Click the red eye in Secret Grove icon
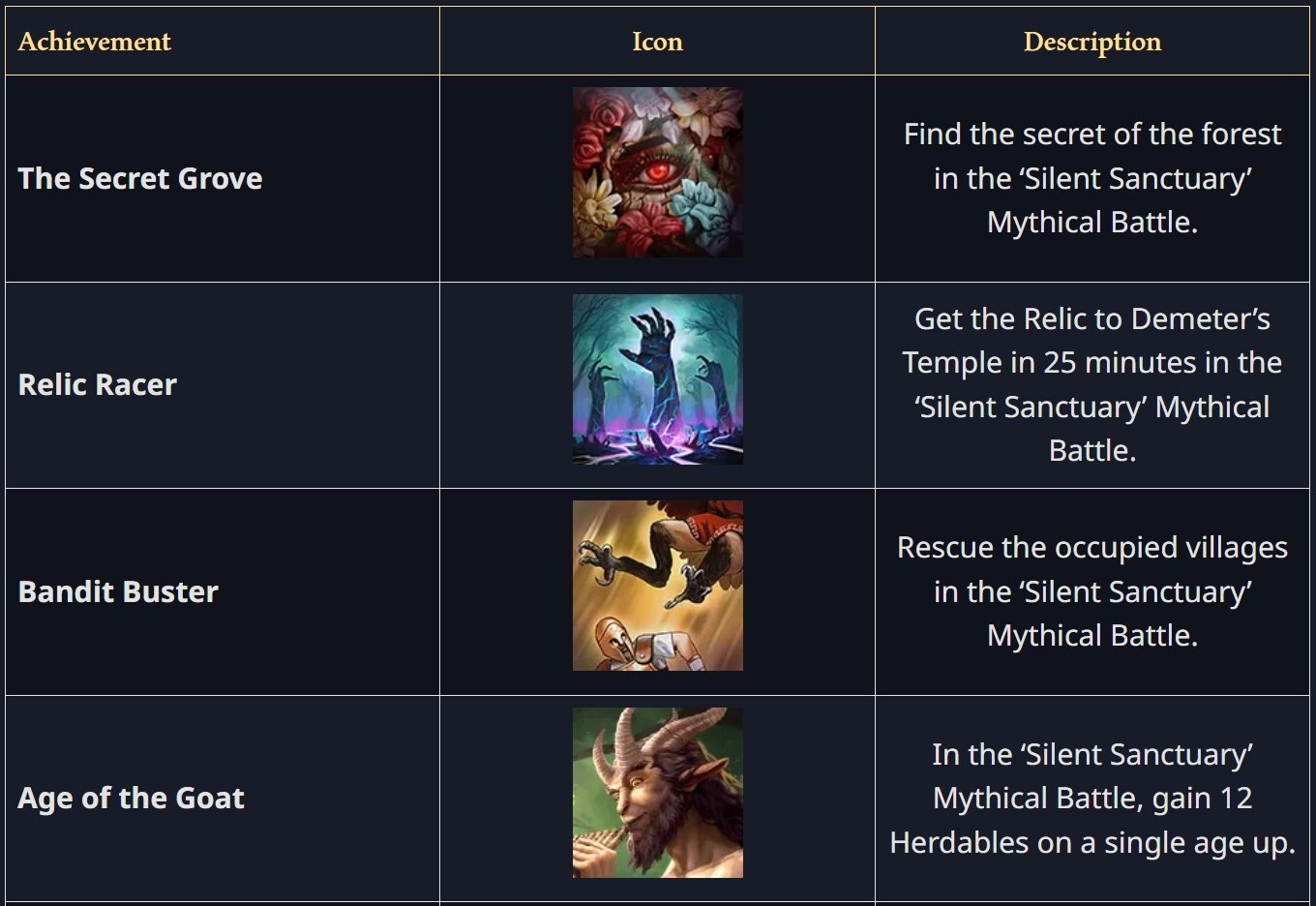Image resolution: width=1316 pixels, height=906 pixels. pos(659,172)
